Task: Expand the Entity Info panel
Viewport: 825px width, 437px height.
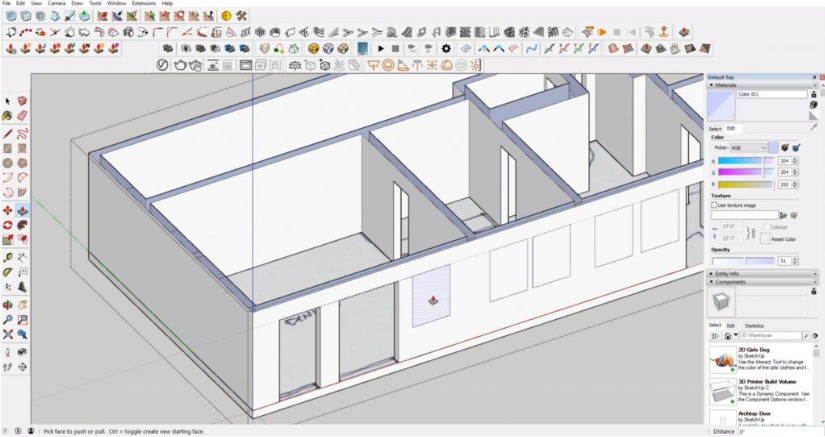Action: point(711,273)
